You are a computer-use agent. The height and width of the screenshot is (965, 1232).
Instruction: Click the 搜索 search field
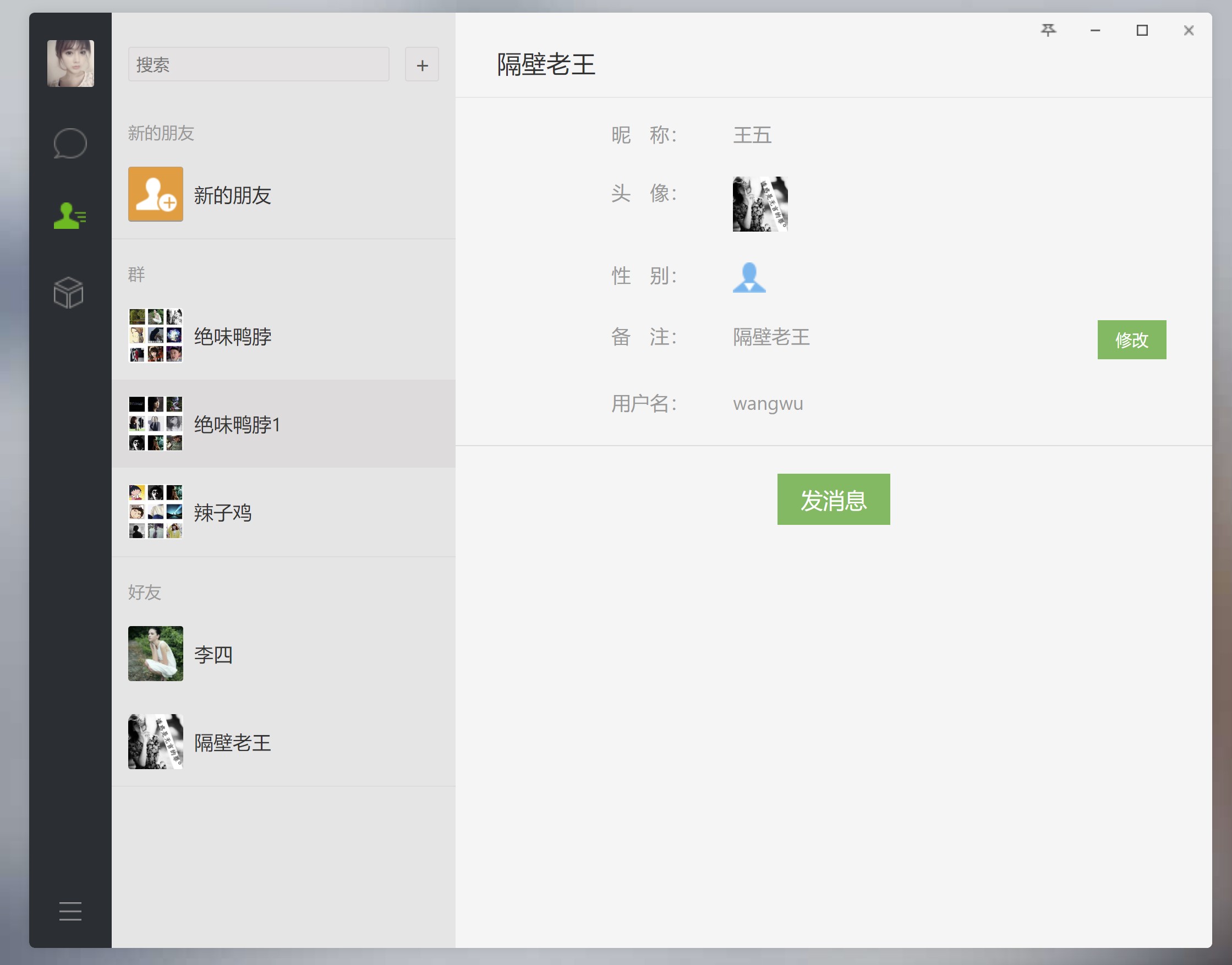258,64
